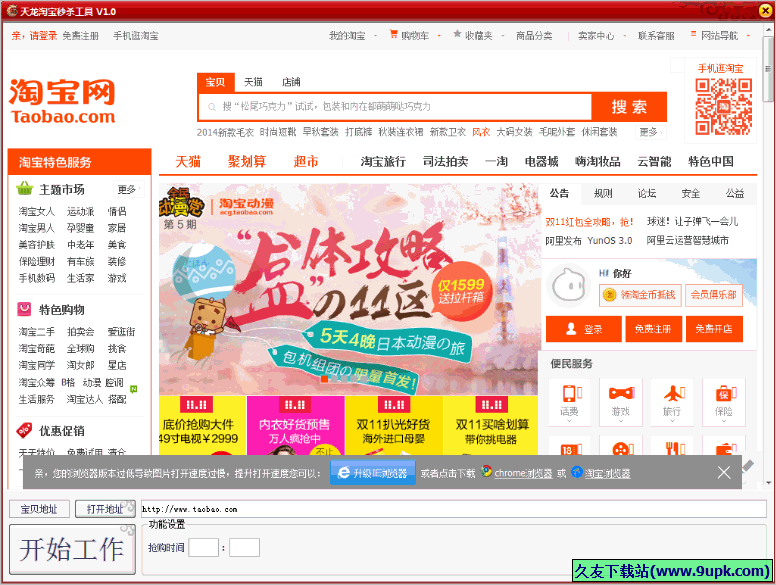Image resolution: width=776 pixels, height=585 pixels.
Task: Click the 打开地址 button
Action: tap(105, 509)
